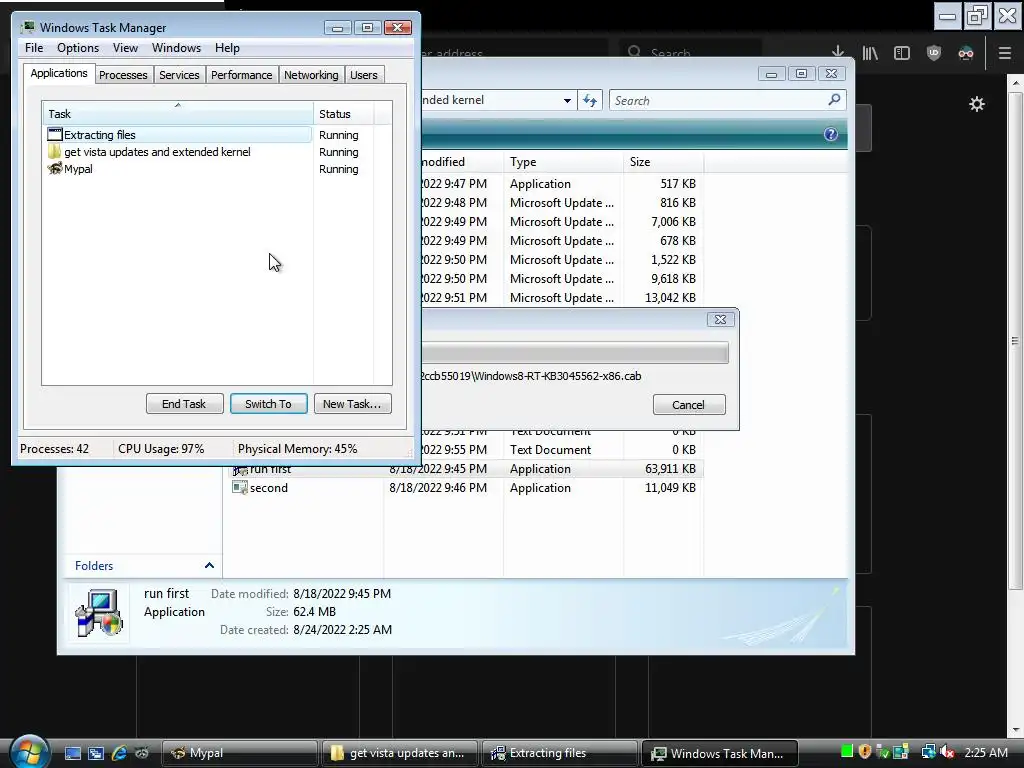Click Explorer Search input field
The height and width of the screenshot is (768, 1024).
(718, 101)
